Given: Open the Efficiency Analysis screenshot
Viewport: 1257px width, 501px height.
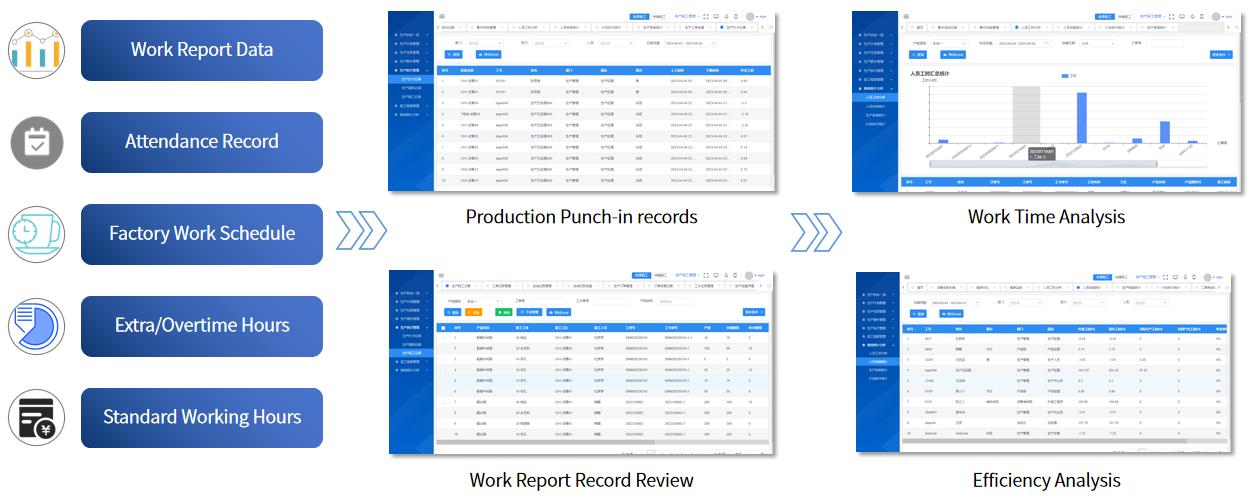Looking at the screenshot, I should [x=1043, y=362].
